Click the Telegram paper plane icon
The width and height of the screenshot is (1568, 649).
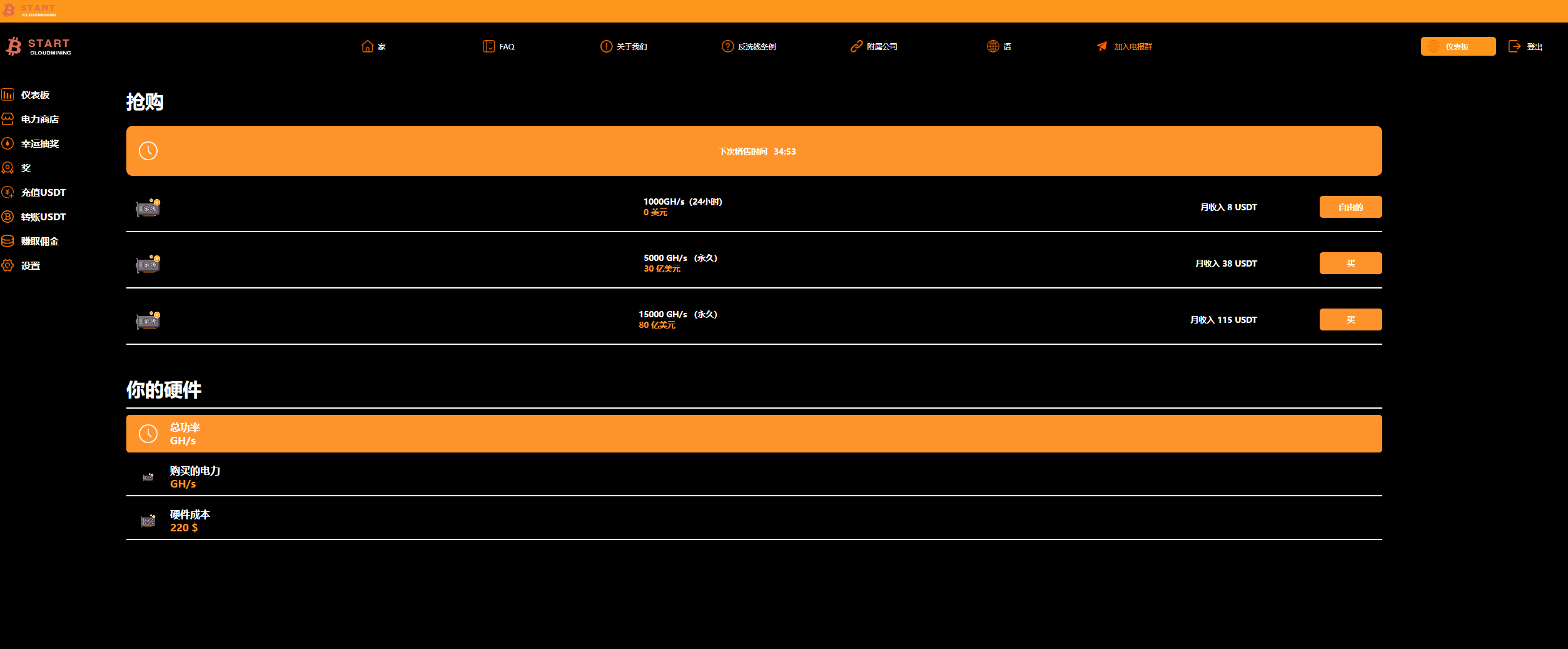(1101, 46)
